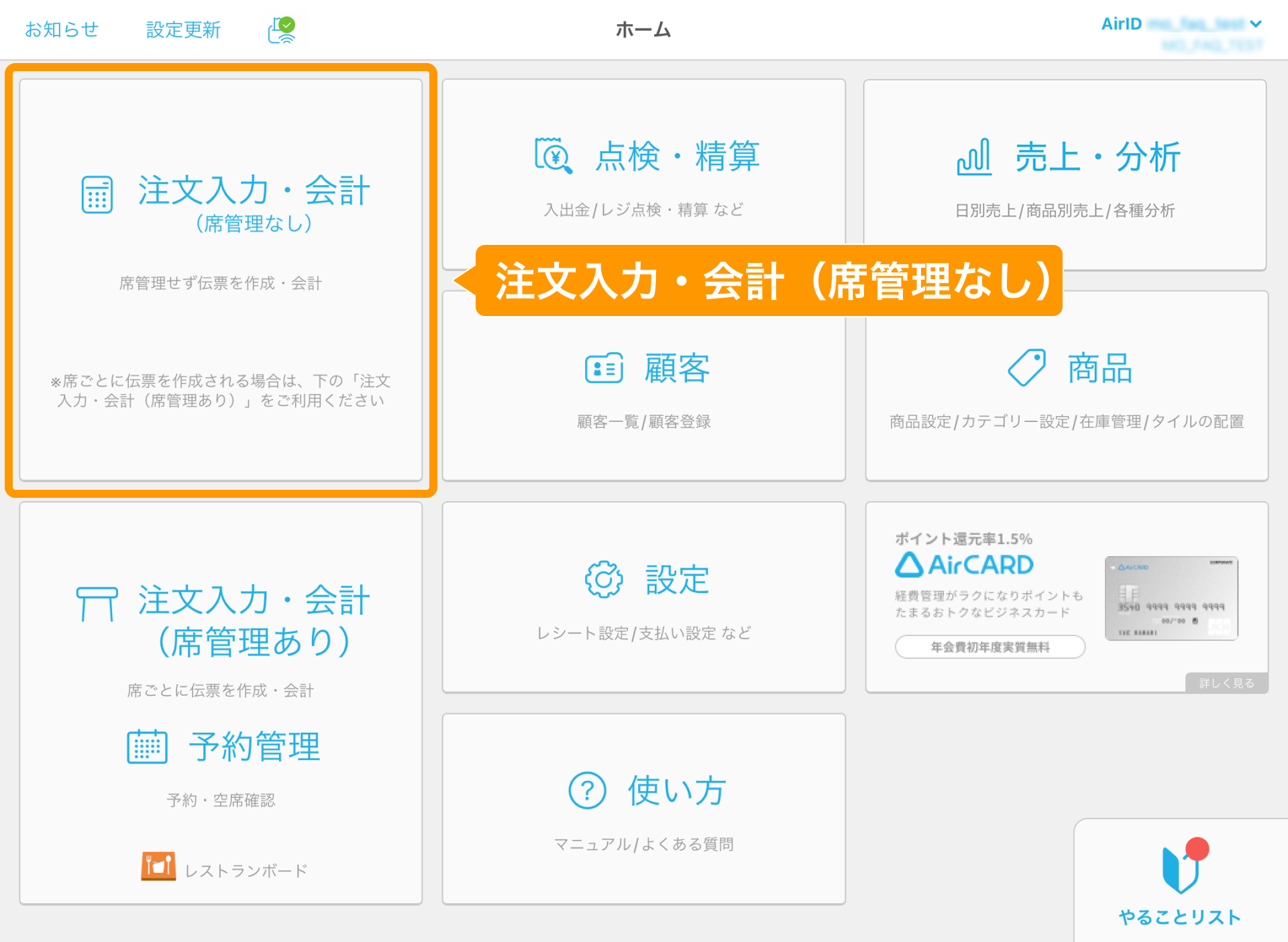Click the ホーム page title
The image size is (1288, 942).
coord(643,30)
